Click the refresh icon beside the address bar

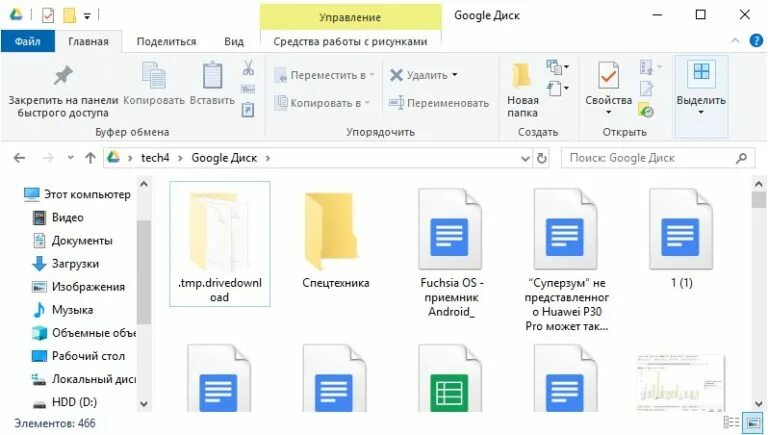click(x=541, y=158)
